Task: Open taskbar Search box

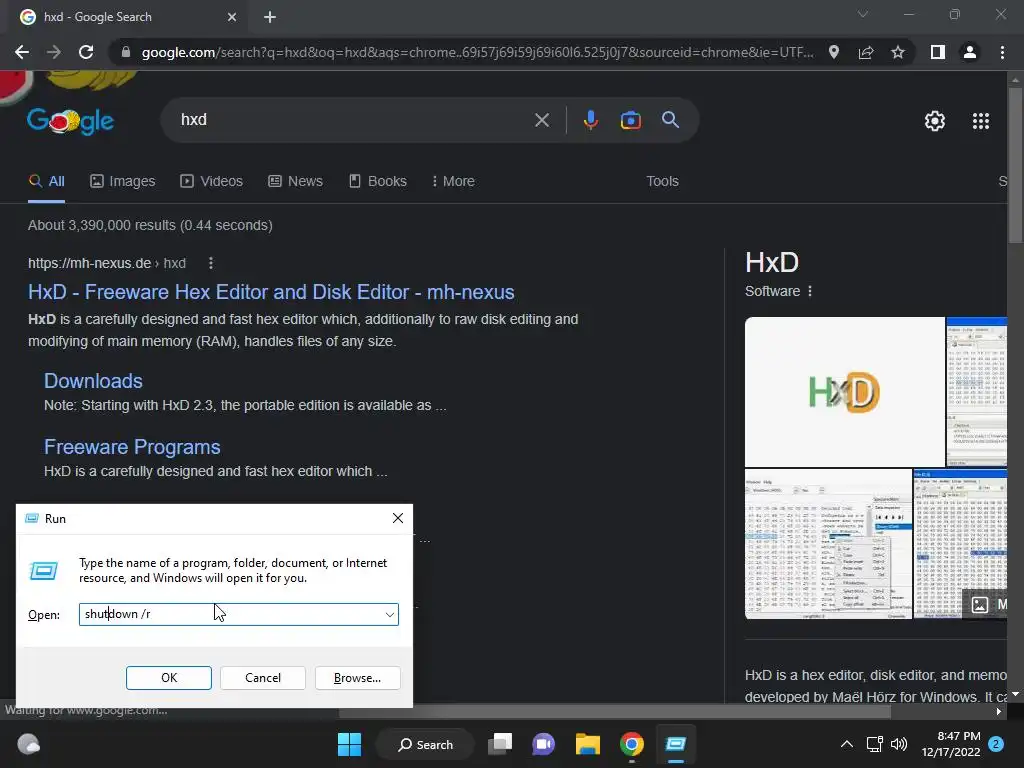Action: [426, 744]
